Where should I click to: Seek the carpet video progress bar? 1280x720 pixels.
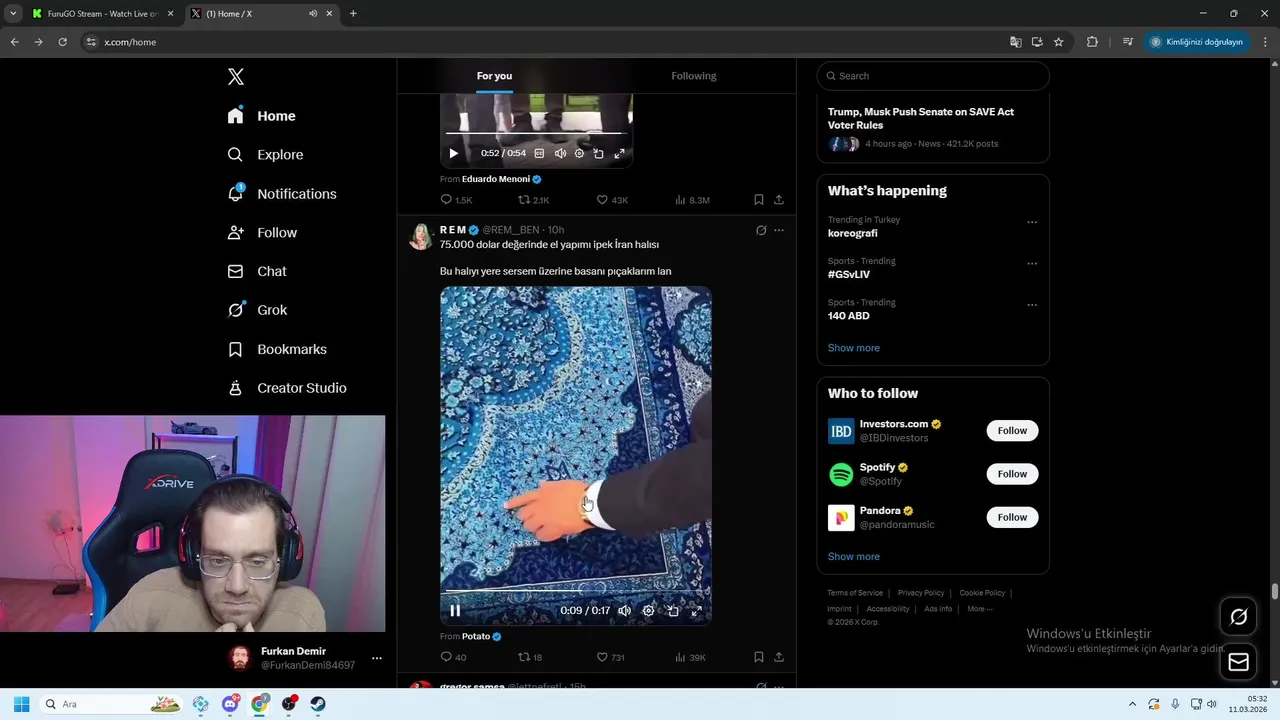[x=576, y=592]
